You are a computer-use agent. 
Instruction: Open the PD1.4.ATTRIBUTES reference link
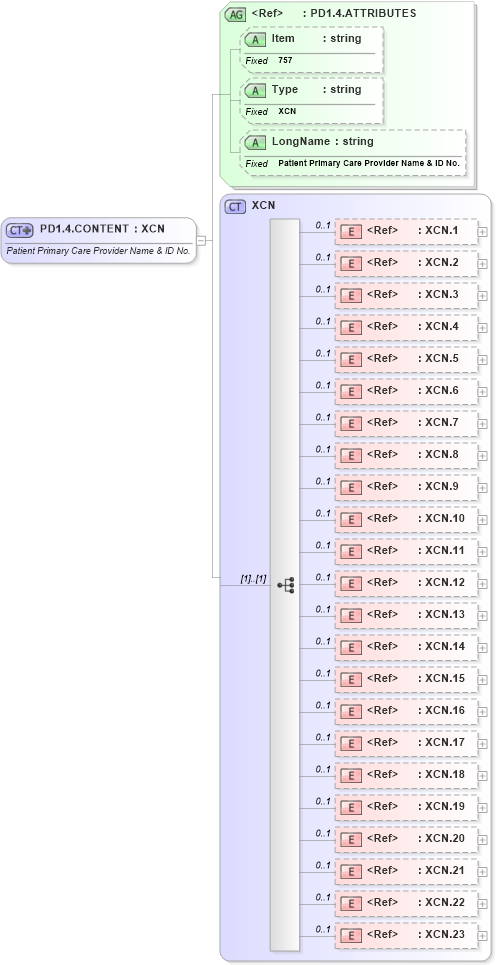tap(334, 13)
